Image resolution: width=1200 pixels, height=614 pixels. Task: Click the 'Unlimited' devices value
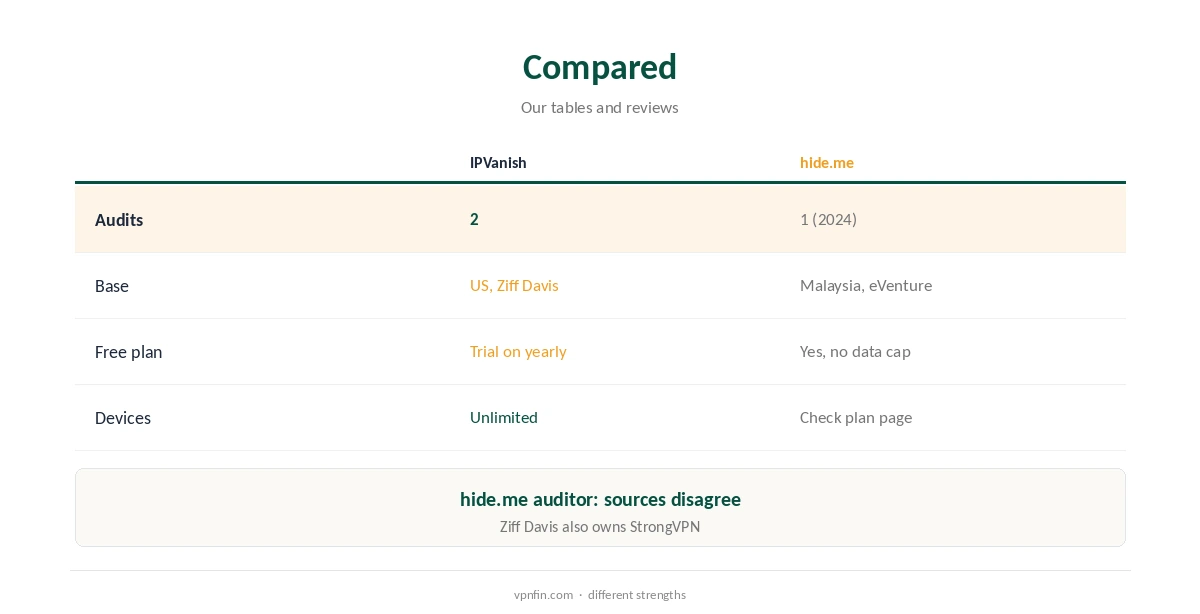coord(504,417)
